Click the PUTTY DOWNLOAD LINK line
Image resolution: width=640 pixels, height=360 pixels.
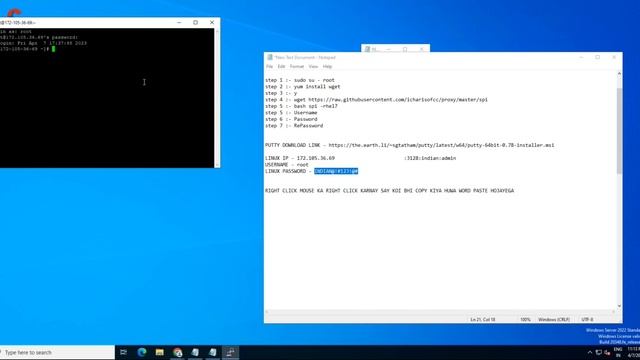tap(410, 145)
